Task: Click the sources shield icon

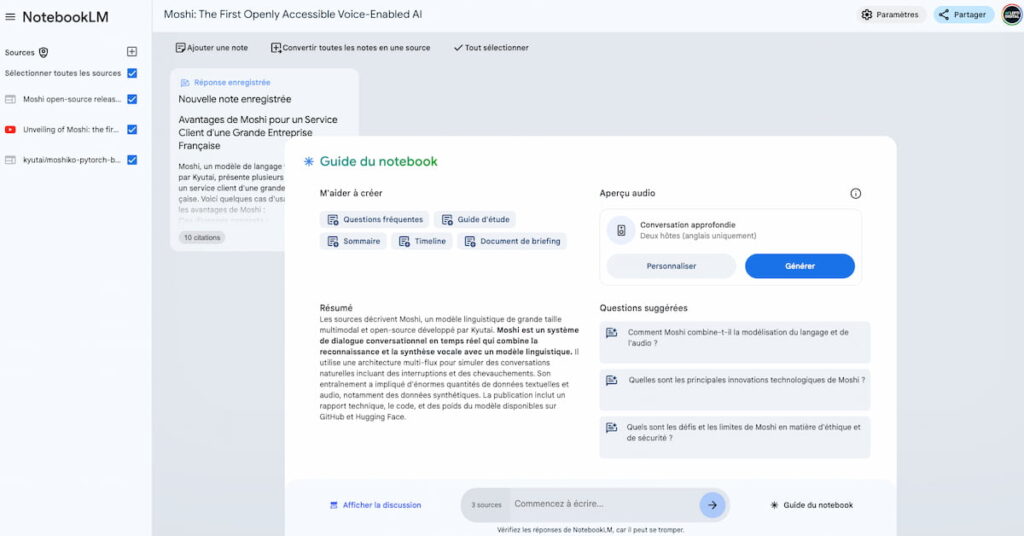Action: pos(43,52)
